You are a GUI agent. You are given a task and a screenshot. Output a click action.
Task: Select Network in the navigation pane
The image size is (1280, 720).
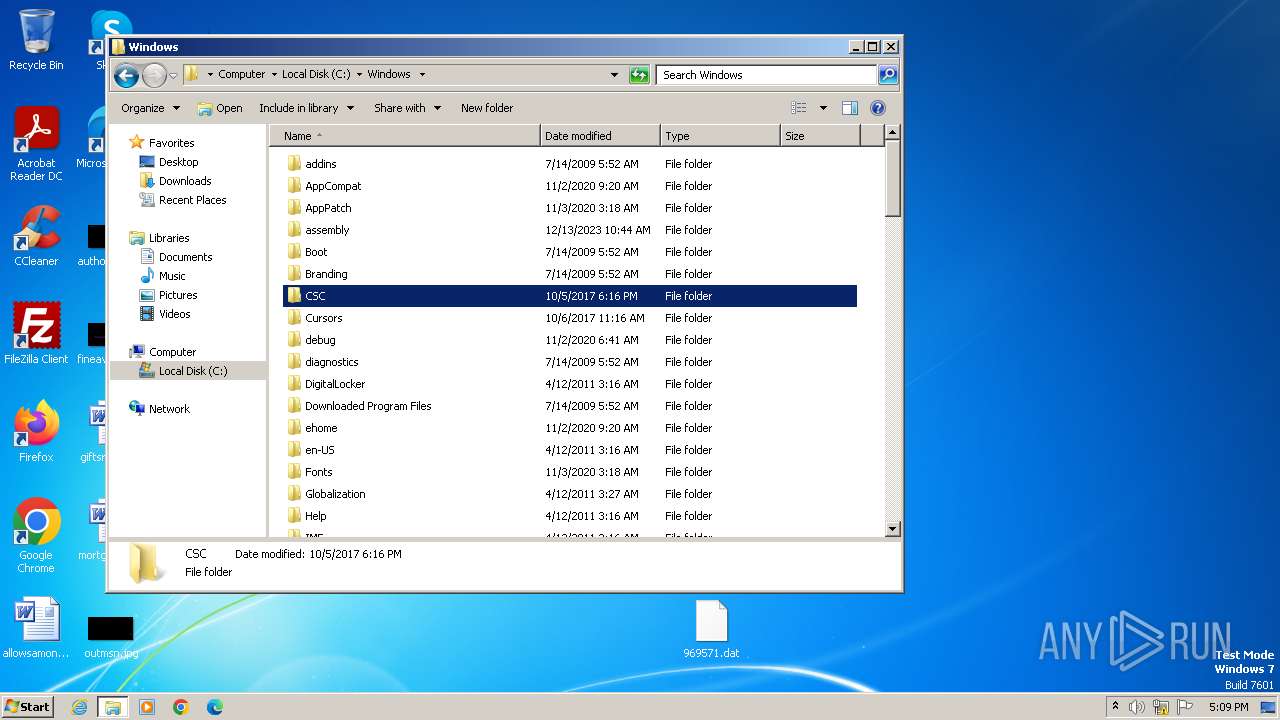tap(169, 409)
